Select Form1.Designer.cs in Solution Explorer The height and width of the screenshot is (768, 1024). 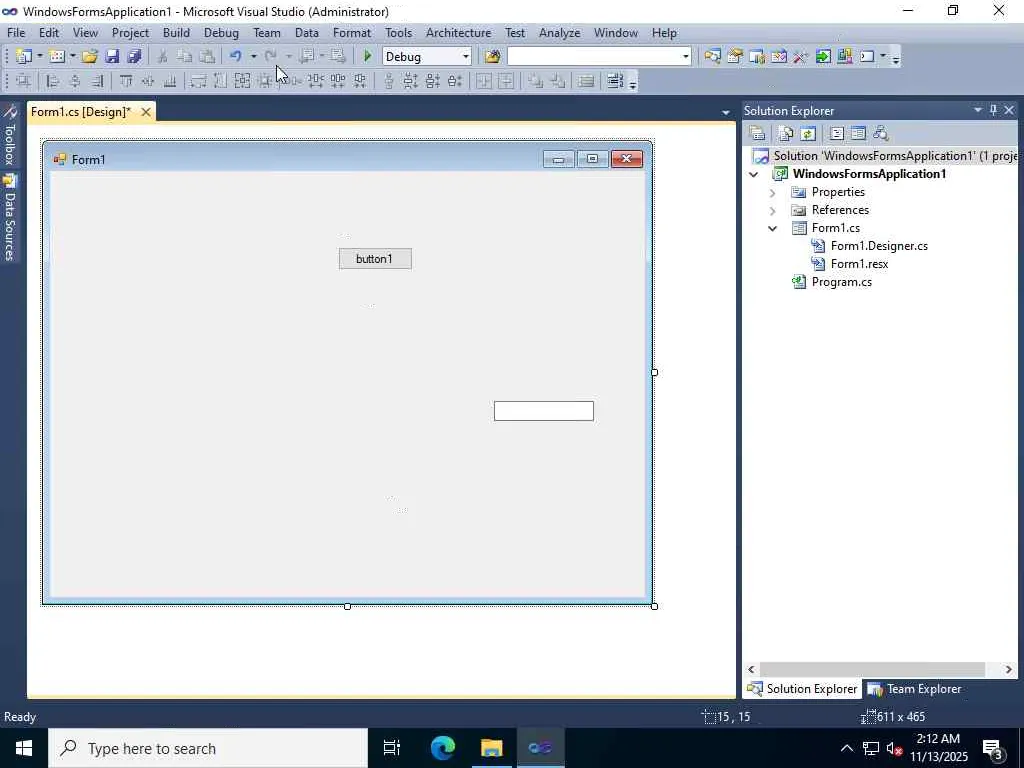(x=879, y=246)
